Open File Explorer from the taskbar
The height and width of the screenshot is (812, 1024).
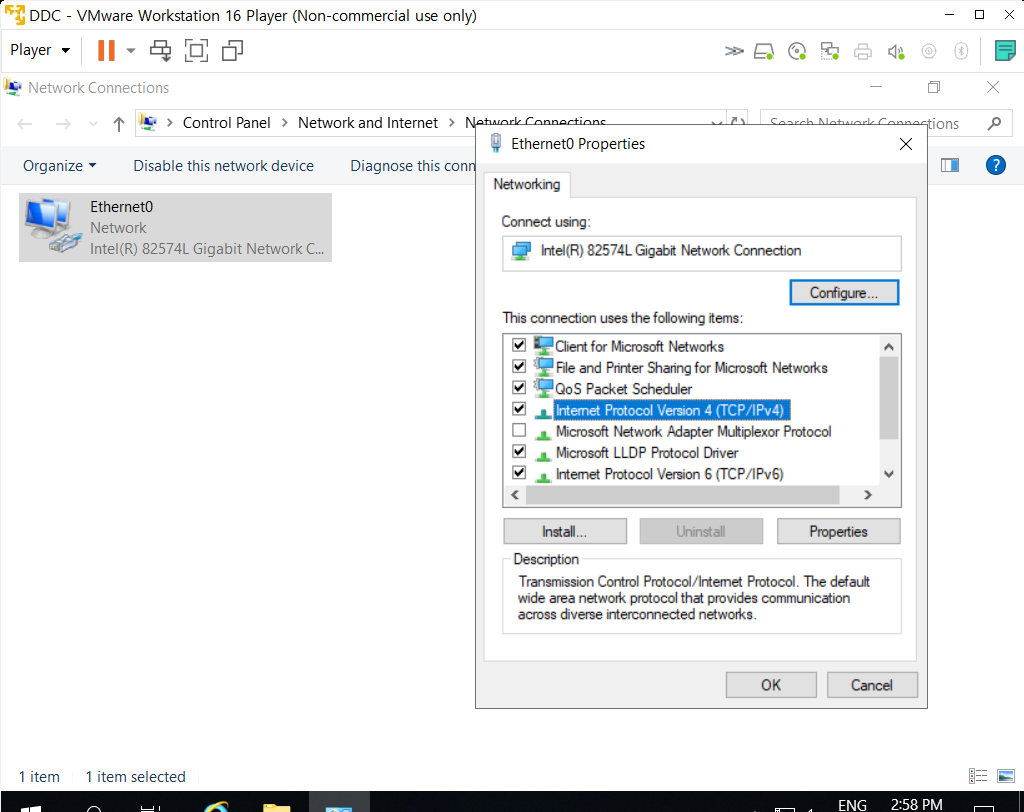point(276,806)
